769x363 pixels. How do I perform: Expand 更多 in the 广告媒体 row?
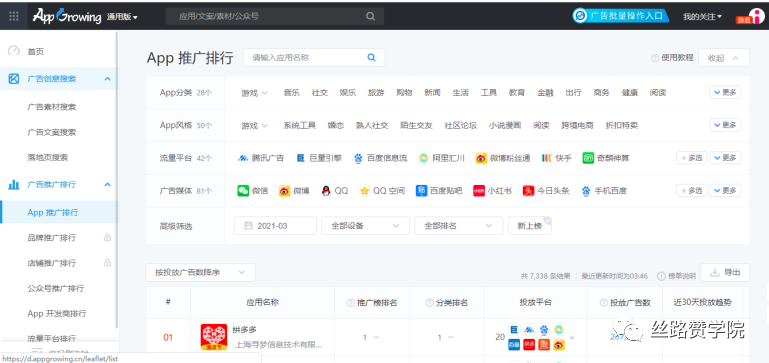[x=725, y=190]
